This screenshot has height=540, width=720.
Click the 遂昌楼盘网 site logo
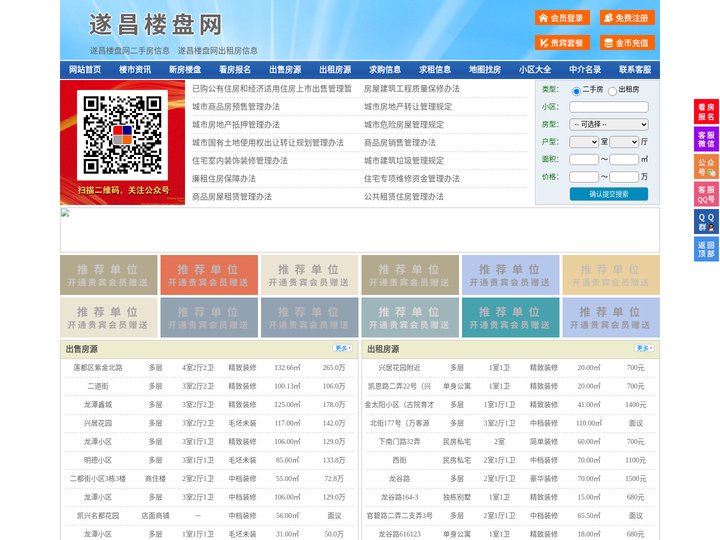[156, 25]
